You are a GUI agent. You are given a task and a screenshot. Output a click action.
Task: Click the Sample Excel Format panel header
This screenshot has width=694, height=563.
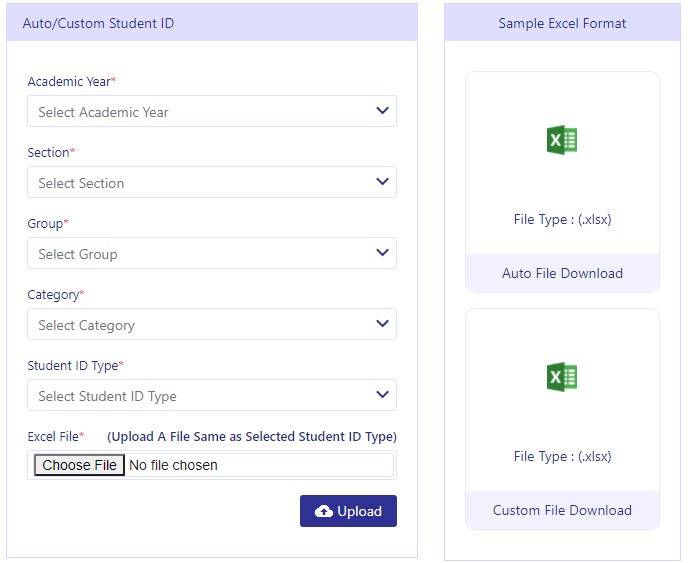point(562,23)
